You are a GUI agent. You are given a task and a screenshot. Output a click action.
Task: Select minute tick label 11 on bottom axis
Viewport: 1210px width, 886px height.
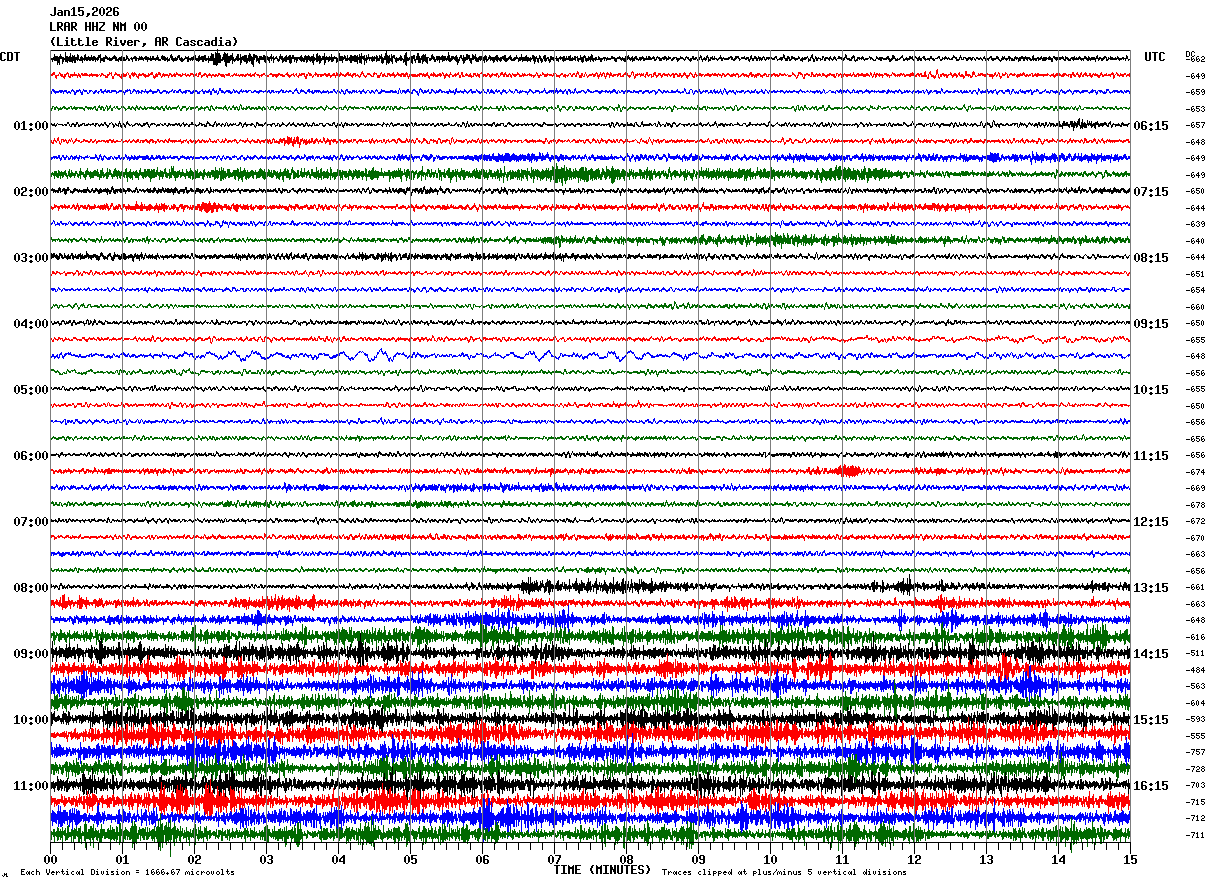(x=843, y=859)
